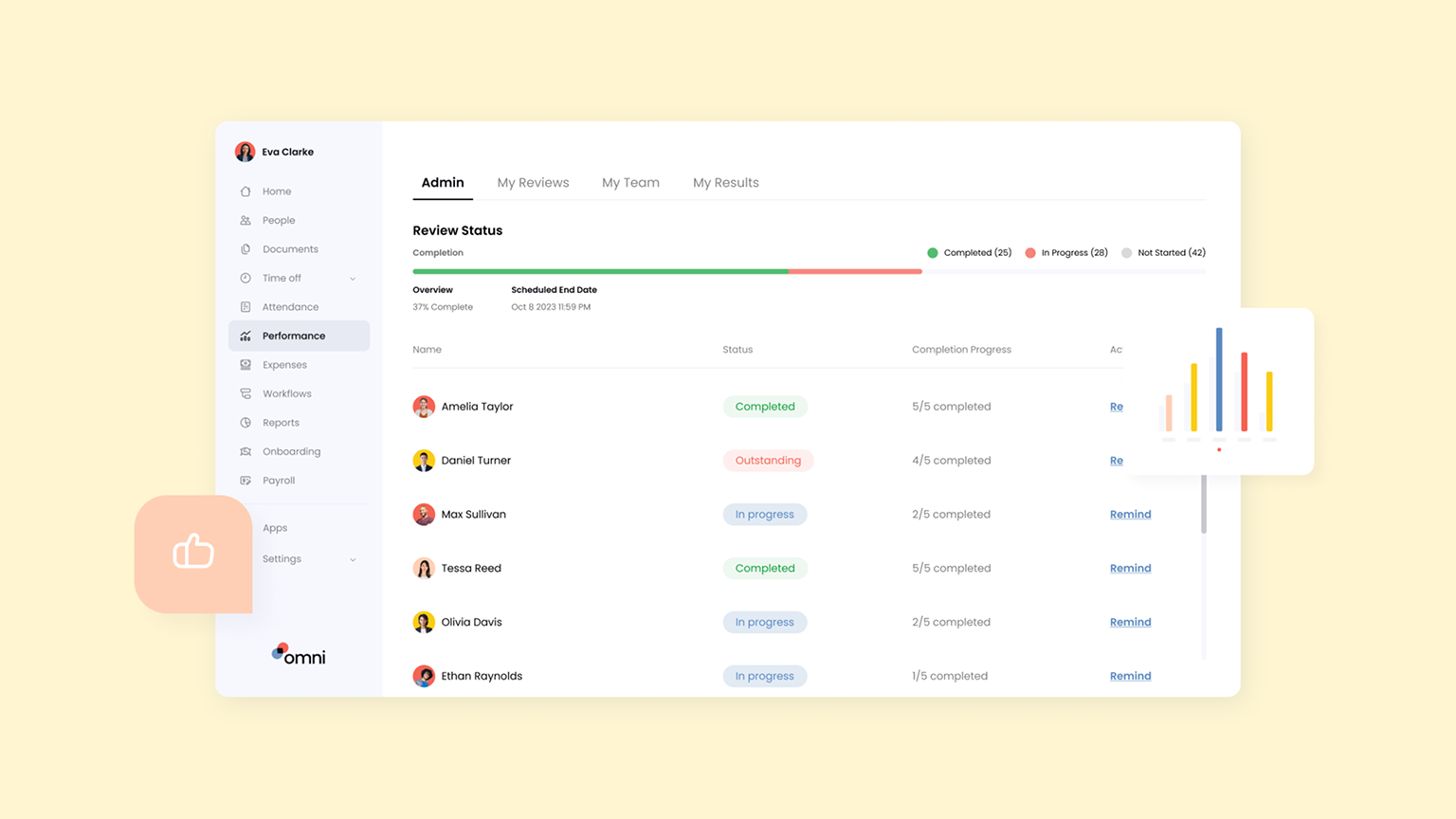Click Tessa Reed's avatar

[x=424, y=569]
